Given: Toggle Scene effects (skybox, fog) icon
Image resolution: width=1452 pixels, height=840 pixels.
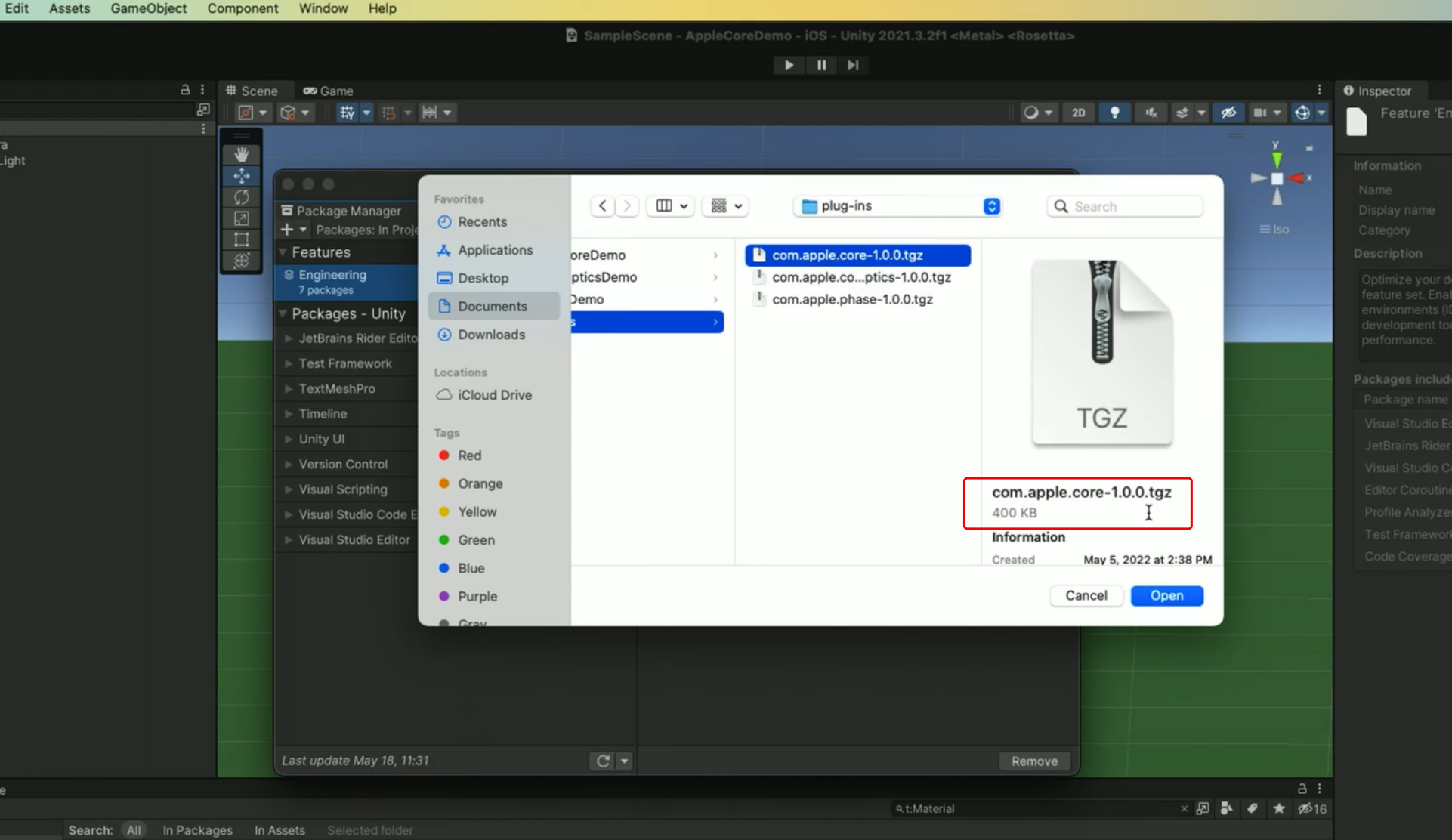Looking at the screenshot, I should coord(1182,113).
